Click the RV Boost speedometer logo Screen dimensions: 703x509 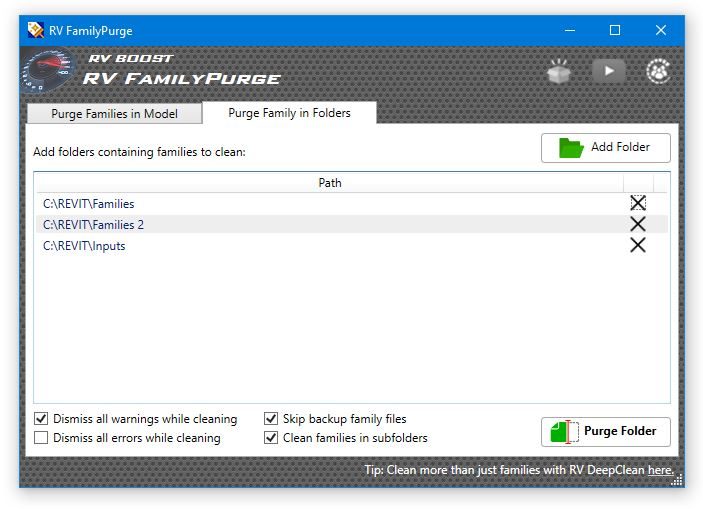48,70
